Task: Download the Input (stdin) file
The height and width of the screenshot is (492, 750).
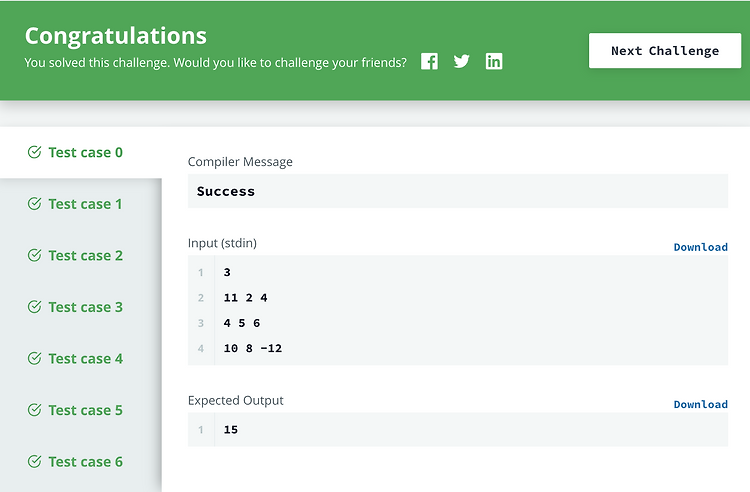Action: tap(701, 247)
